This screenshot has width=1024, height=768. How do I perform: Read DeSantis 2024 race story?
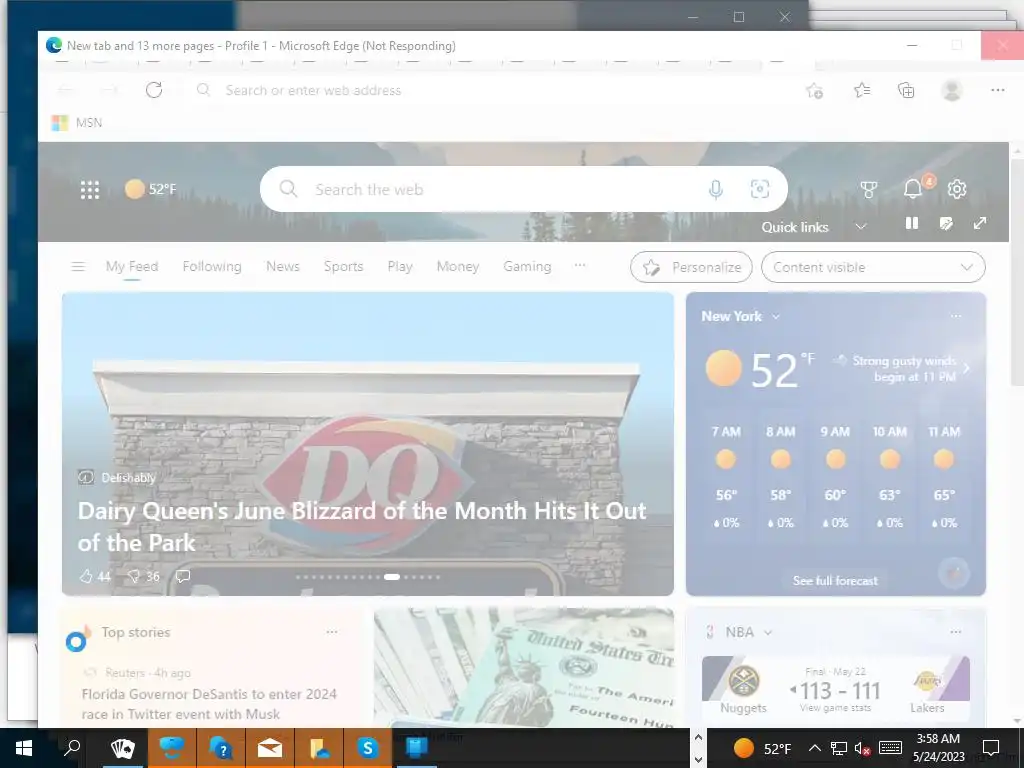(209, 704)
